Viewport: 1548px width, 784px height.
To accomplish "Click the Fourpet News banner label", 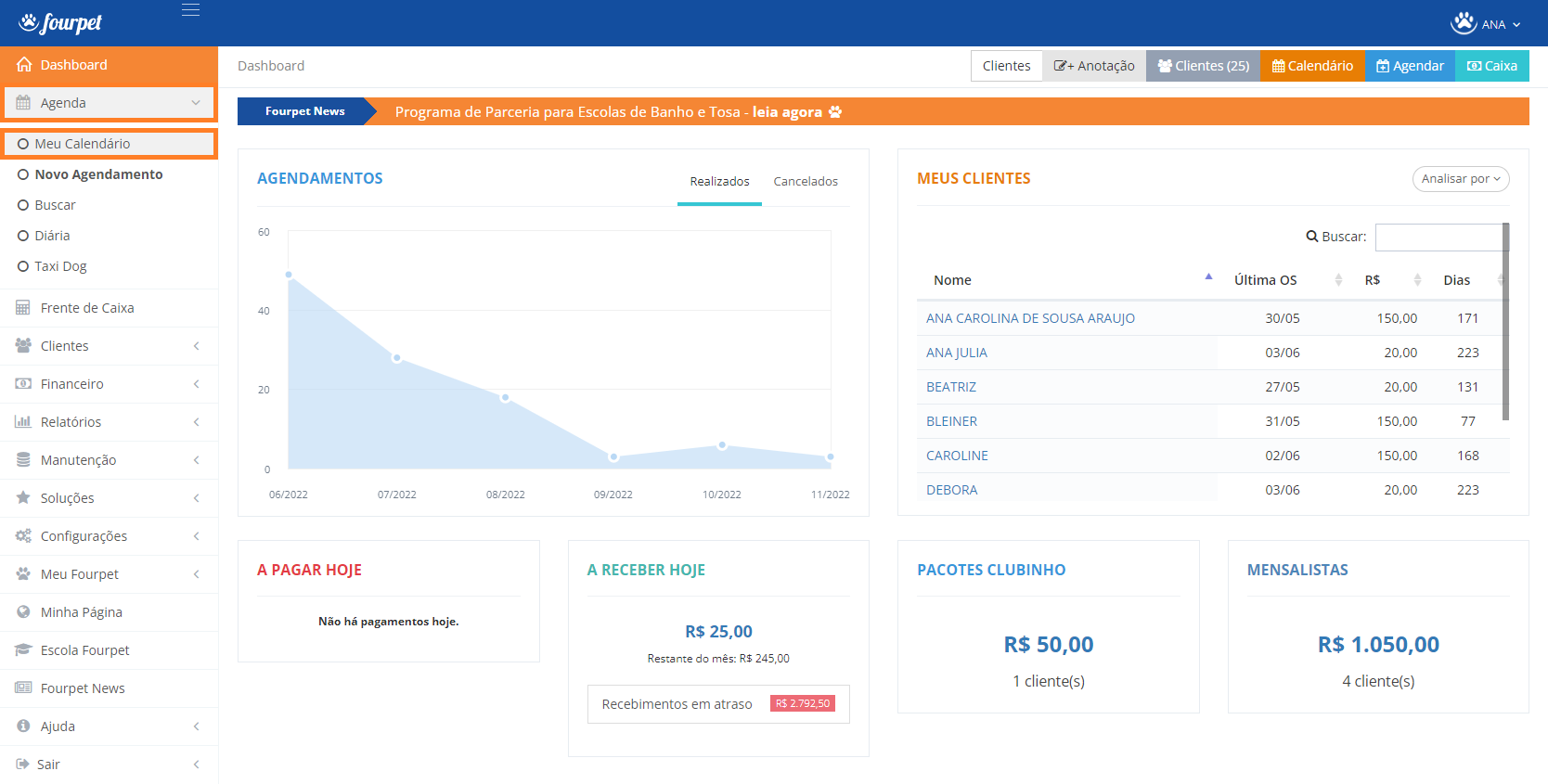I will 304,111.
